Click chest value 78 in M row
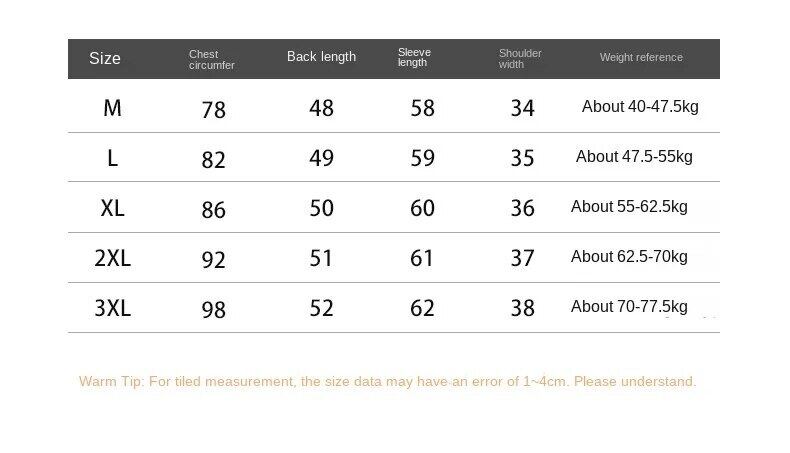Image resolution: width=790 pixels, height=453 pixels. pos(214,109)
